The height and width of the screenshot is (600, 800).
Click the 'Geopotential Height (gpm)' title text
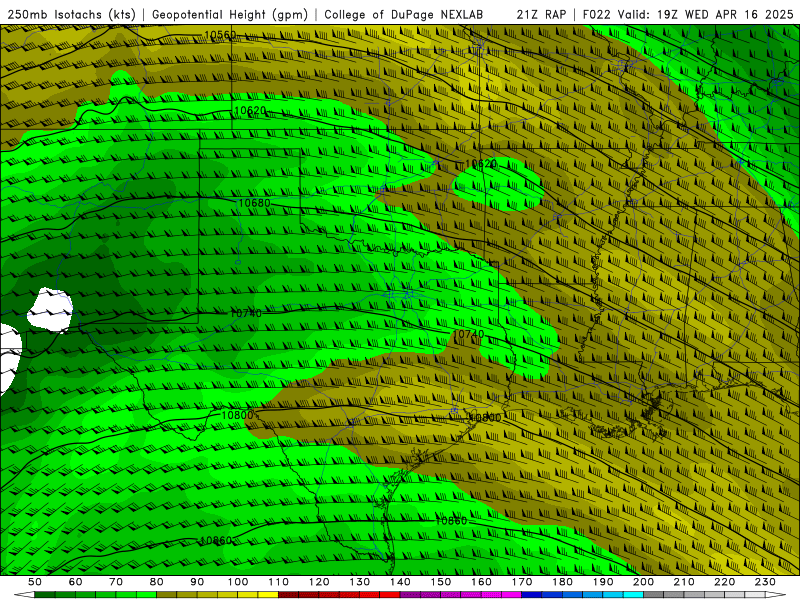[230, 15]
